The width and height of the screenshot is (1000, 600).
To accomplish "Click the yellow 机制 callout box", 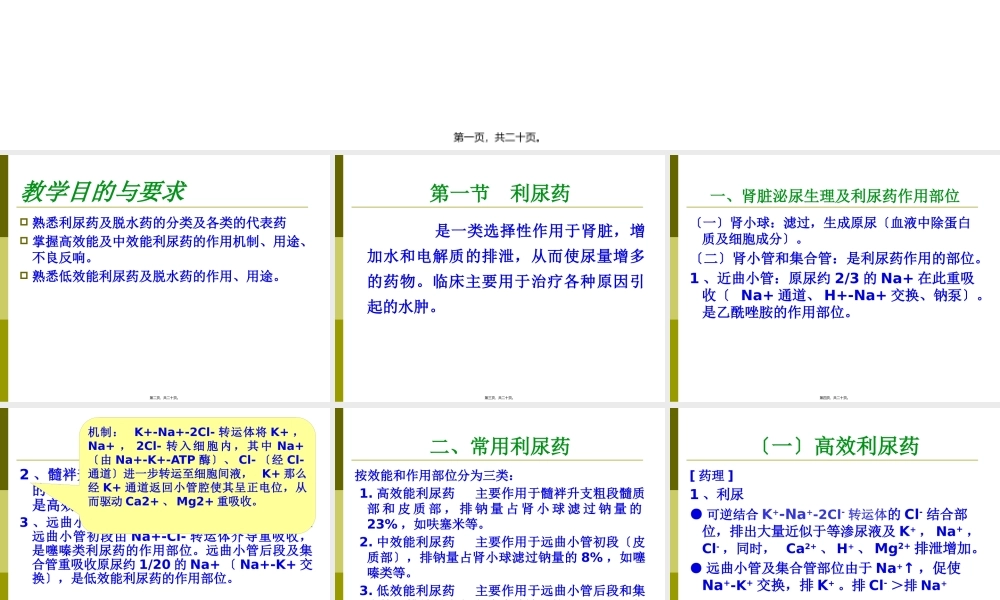I will [x=197, y=466].
